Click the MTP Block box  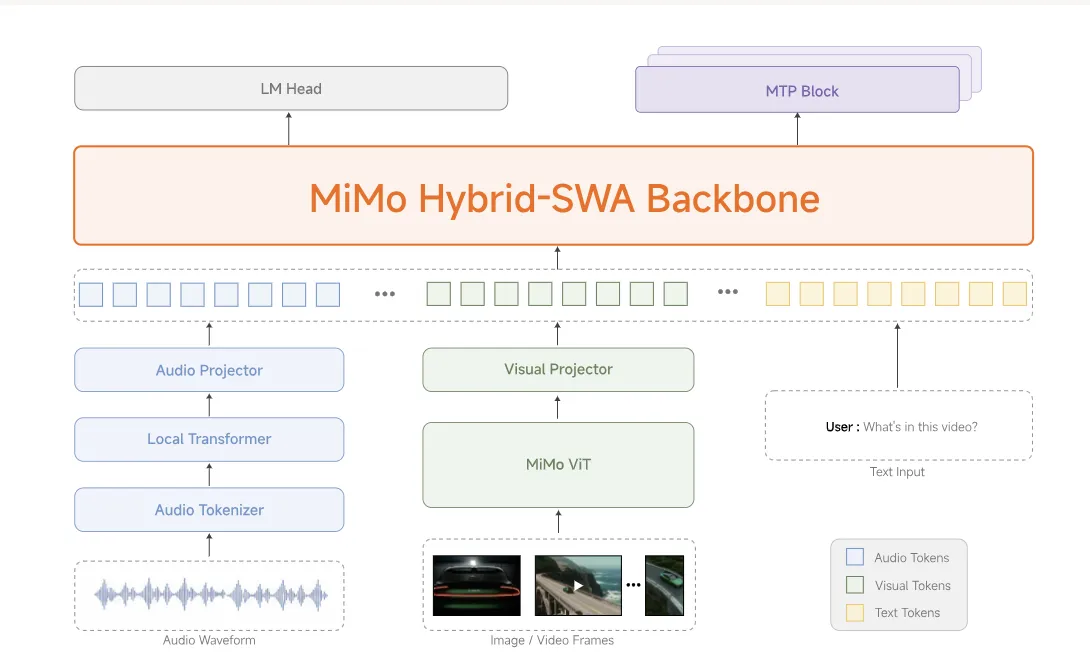click(797, 91)
